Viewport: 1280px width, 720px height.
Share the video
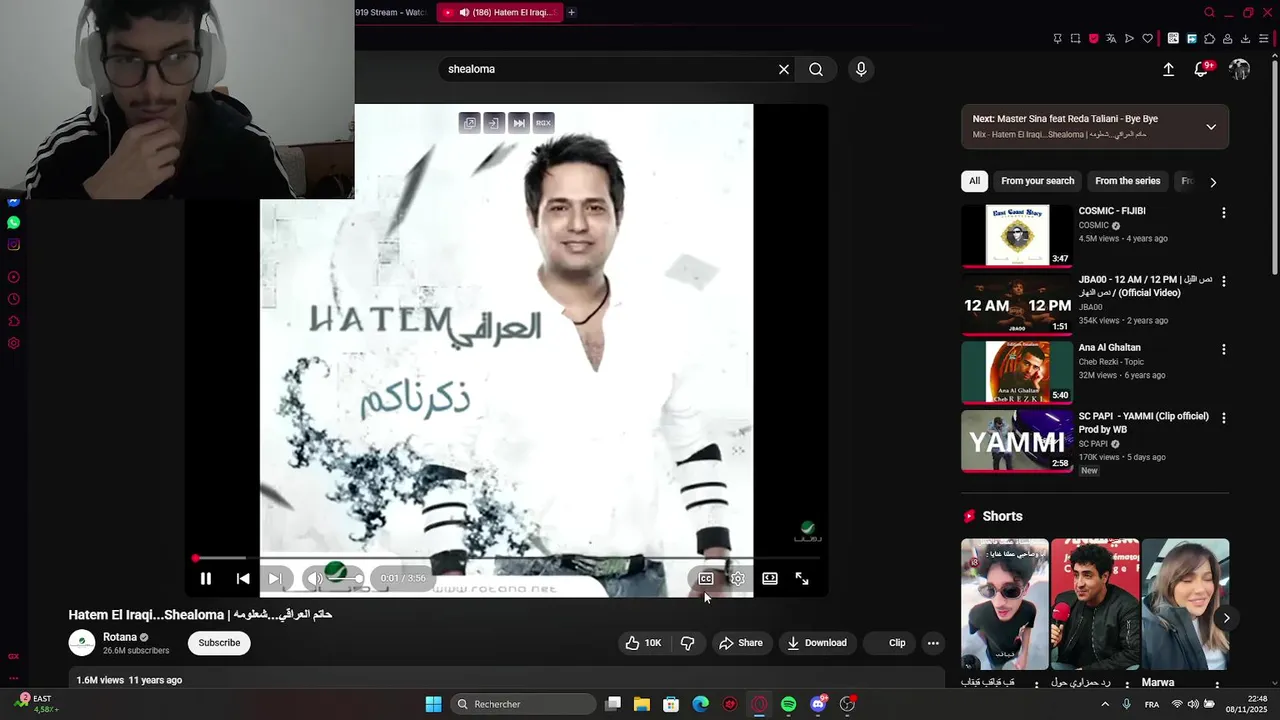pyautogui.click(x=741, y=643)
